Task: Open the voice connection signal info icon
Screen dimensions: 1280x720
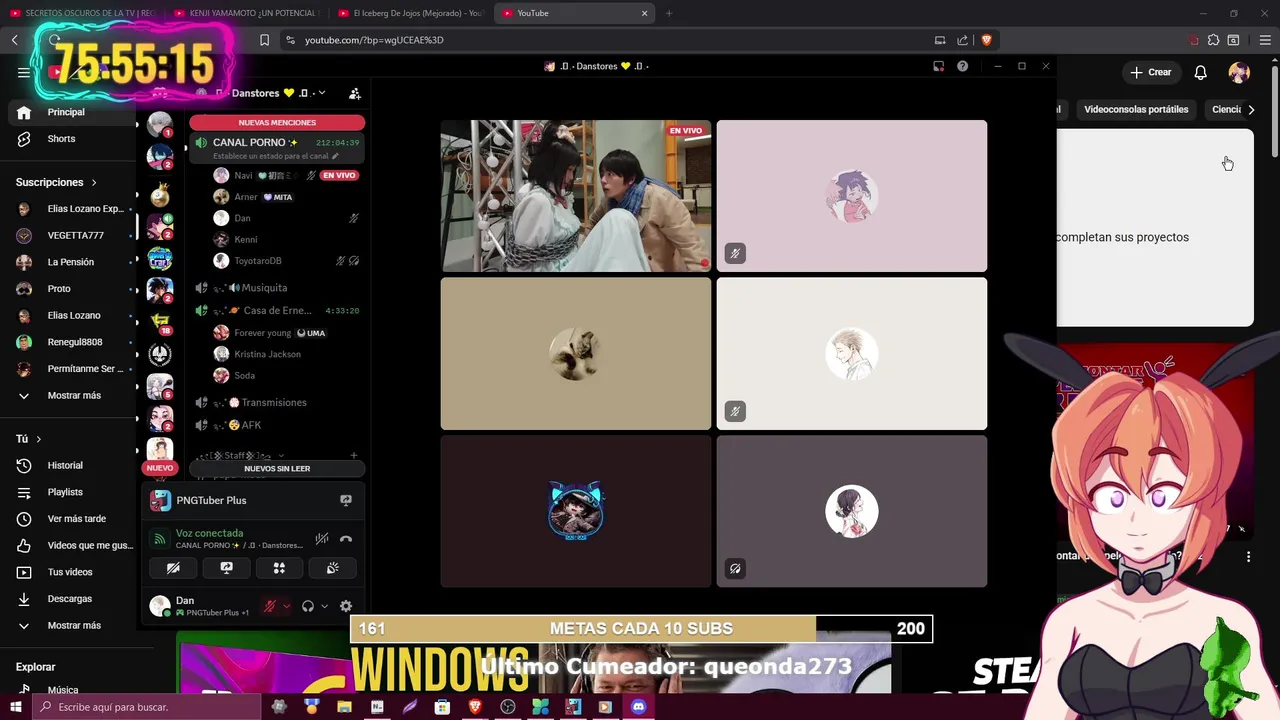Action: pyautogui.click(x=159, y=539)
